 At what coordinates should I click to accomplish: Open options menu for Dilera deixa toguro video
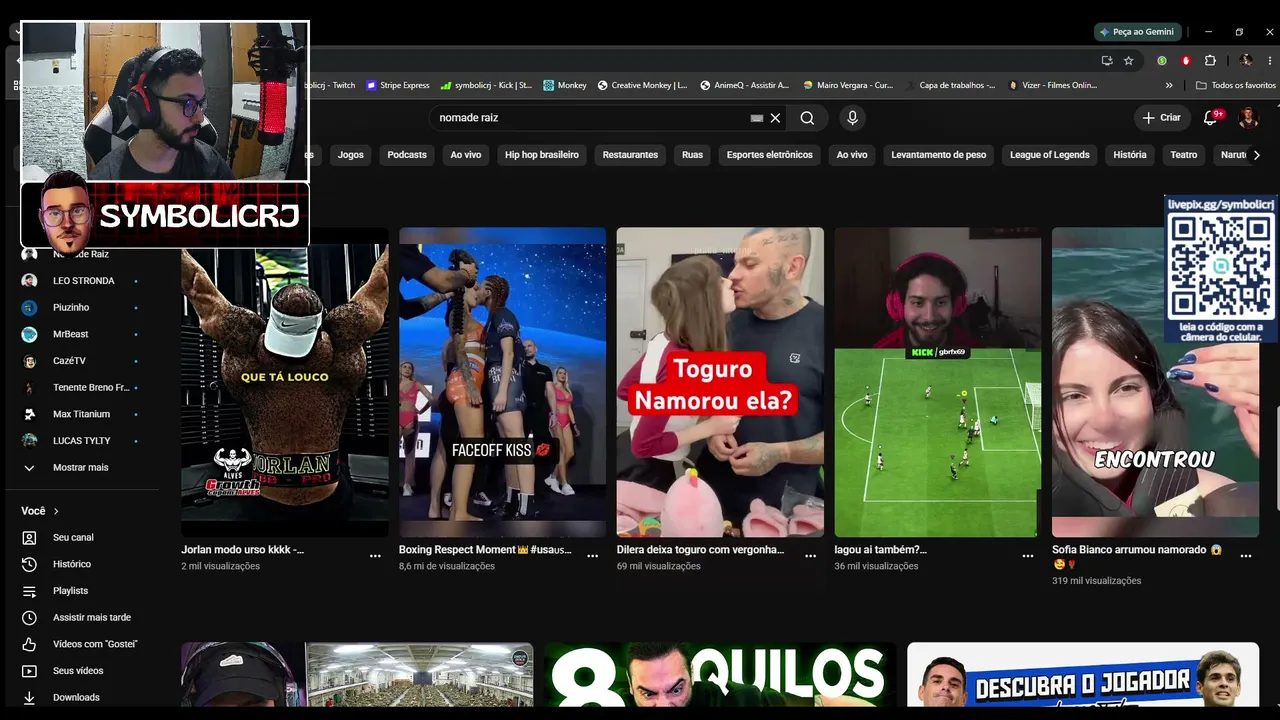(x=810, y=556)
